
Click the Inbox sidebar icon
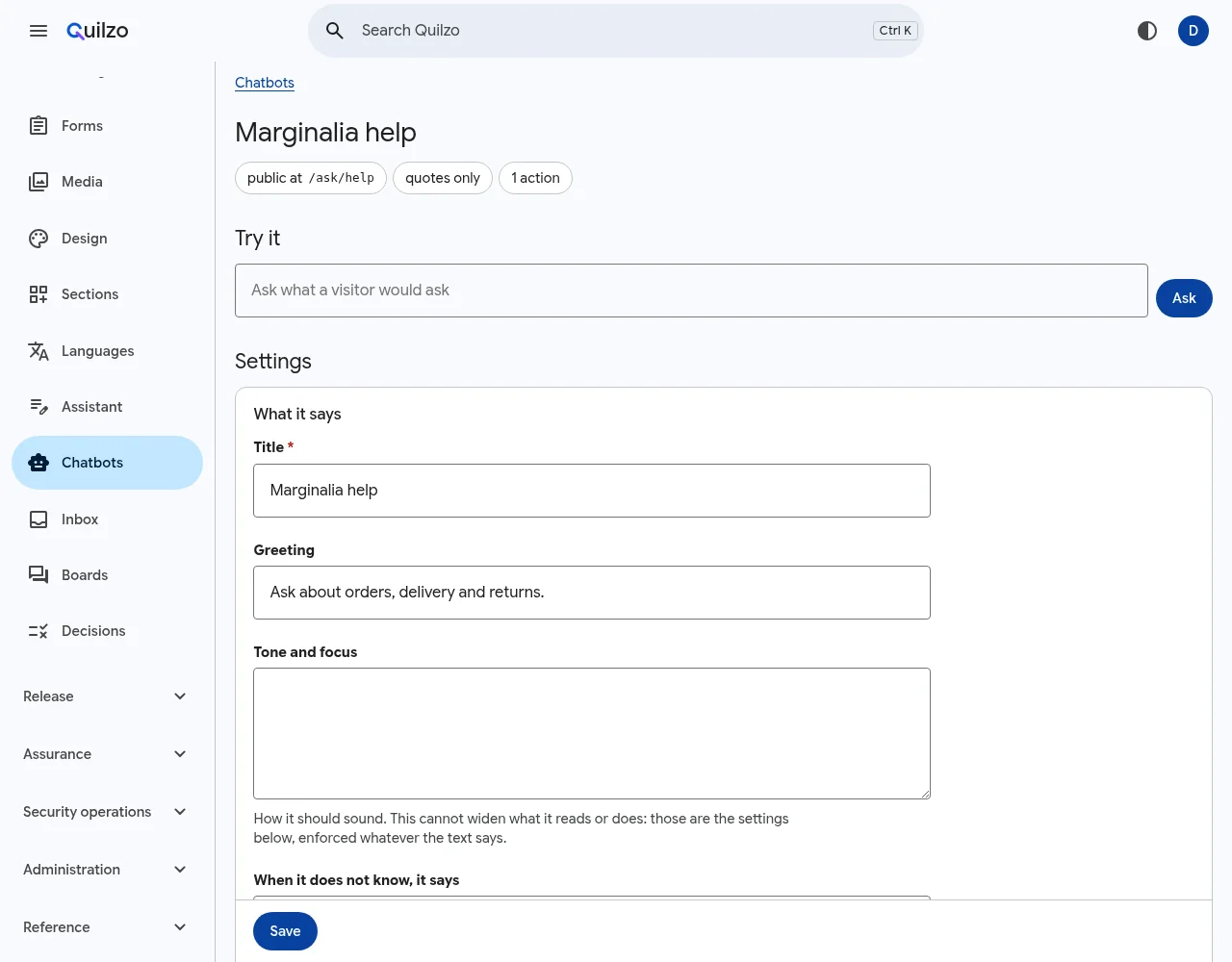pyautogui.click(x=38, y=519)
